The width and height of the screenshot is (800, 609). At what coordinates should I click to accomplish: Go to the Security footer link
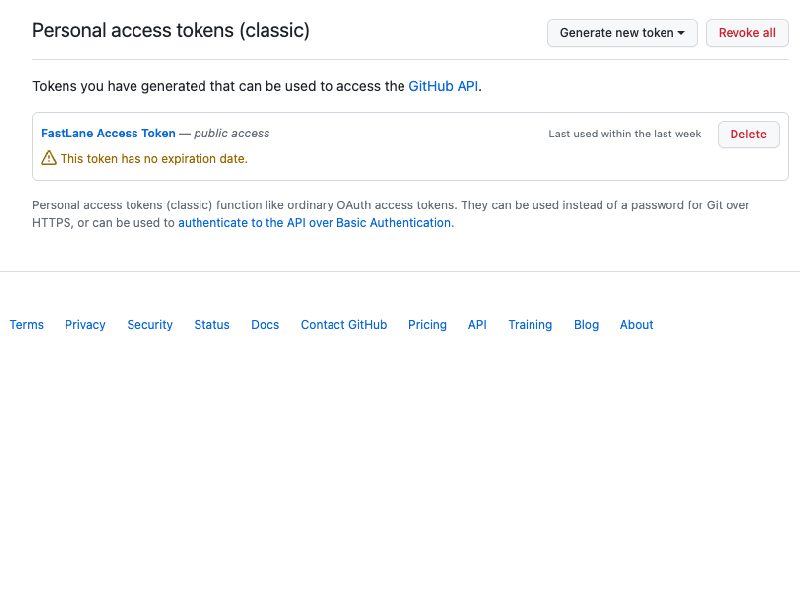point(150,325)
